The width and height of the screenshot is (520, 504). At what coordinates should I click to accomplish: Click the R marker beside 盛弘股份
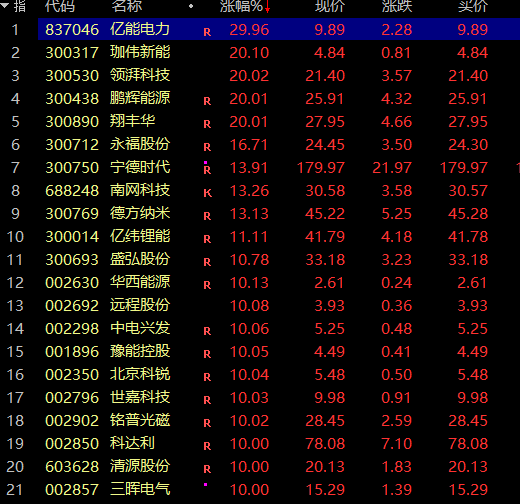tap(207, 262)
